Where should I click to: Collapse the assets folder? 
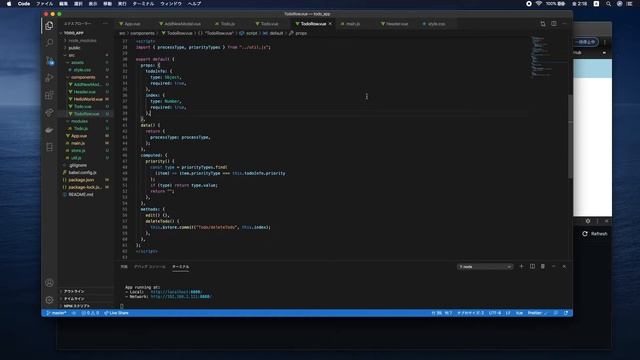[77, 62]
